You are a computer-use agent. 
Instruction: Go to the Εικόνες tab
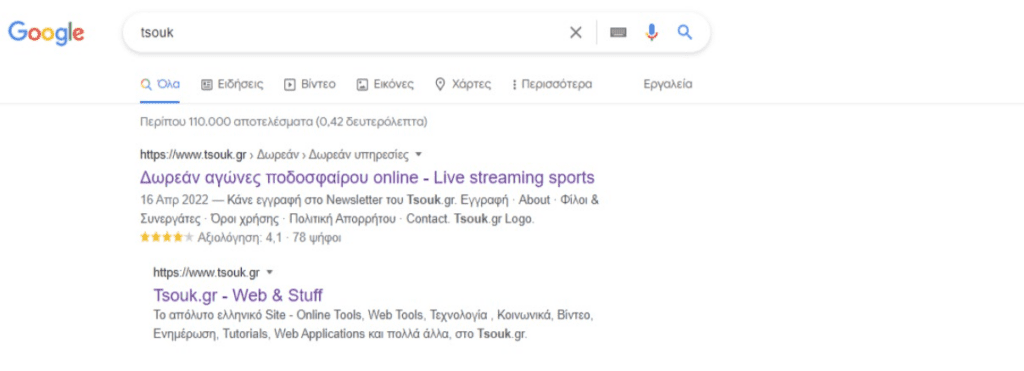[x=385, y=84]
